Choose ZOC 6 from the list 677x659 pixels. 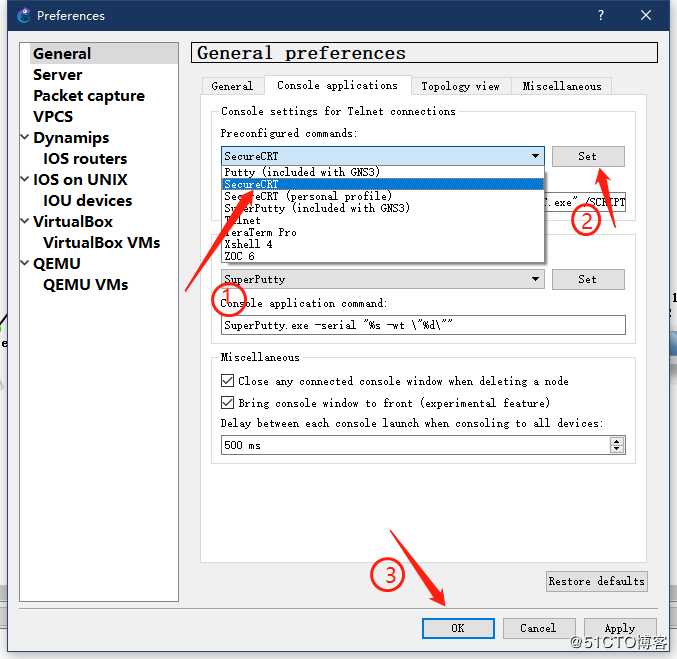point(383,256)
